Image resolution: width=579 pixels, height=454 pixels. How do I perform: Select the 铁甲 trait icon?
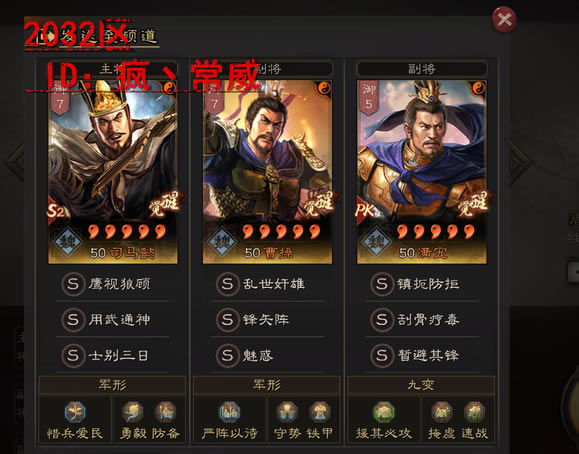coord(320,412)
